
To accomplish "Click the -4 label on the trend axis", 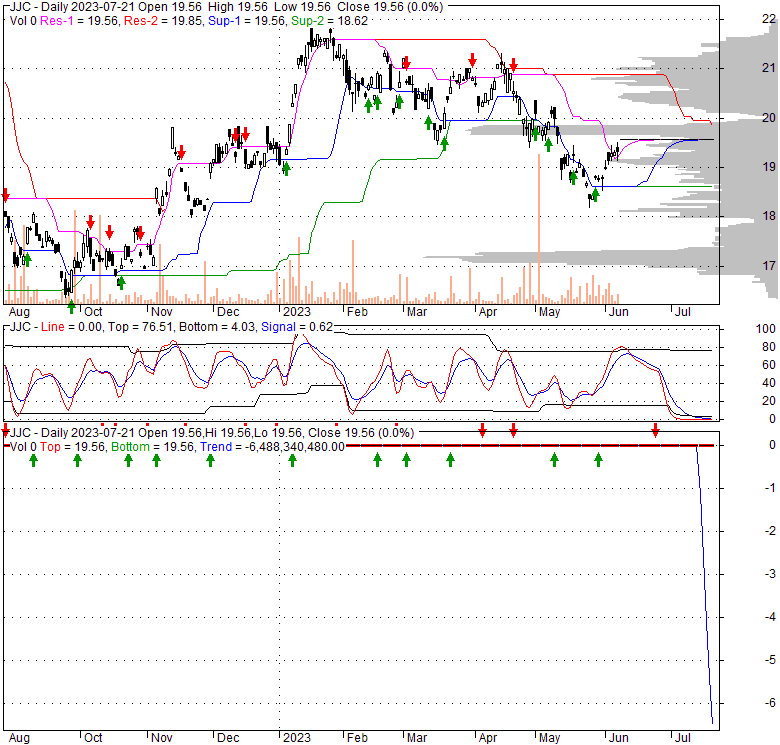I will (770, 617).
